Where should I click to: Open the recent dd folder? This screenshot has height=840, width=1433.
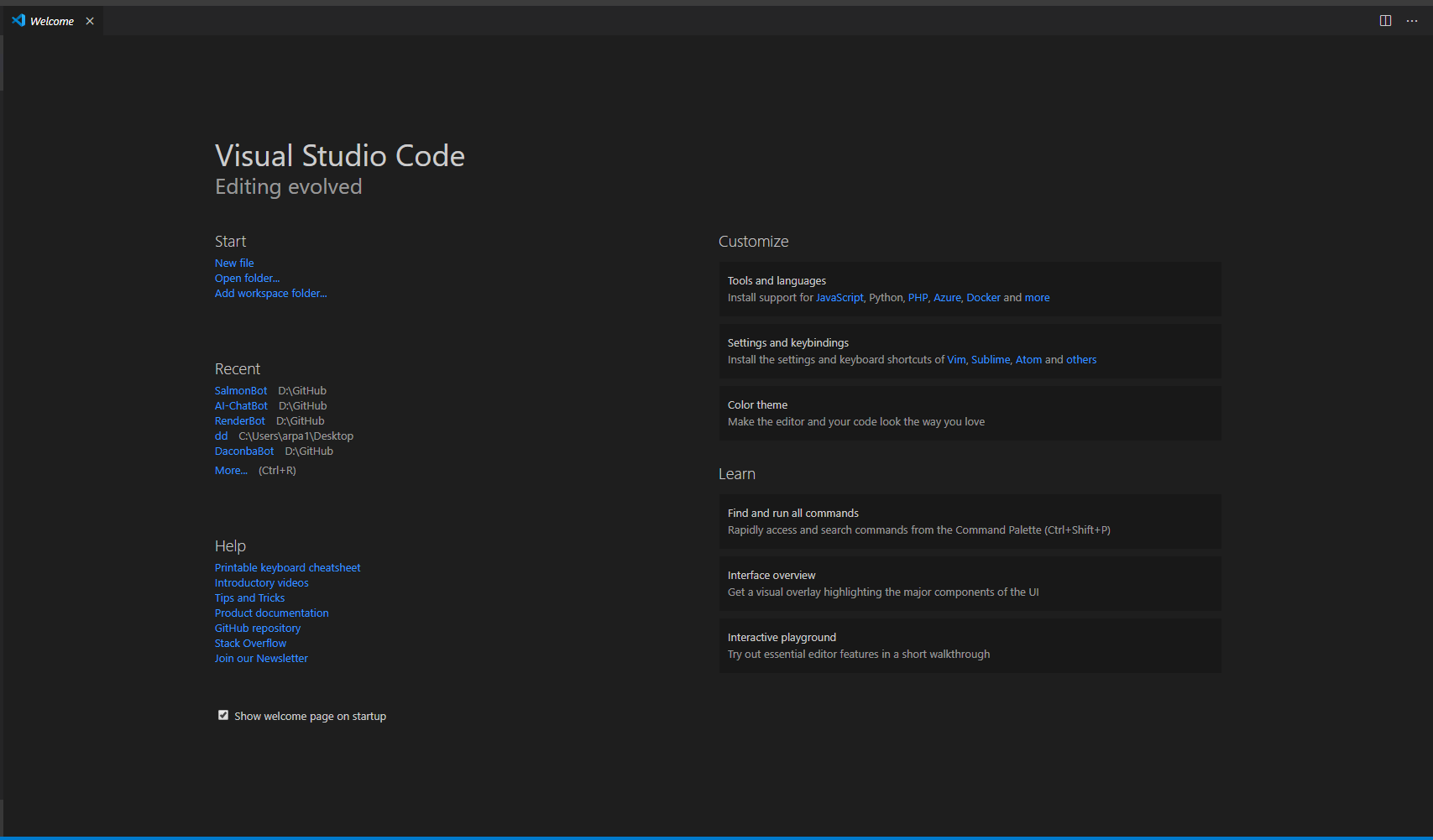click(x=221, y=436)
